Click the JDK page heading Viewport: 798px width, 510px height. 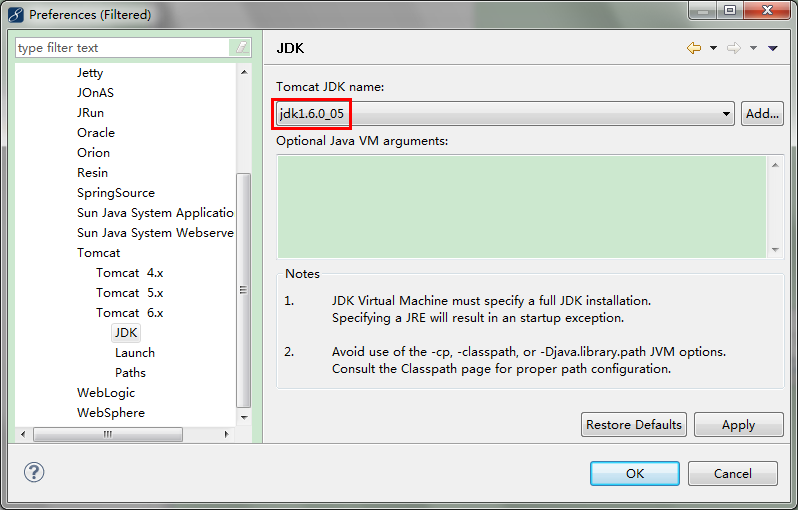point(290,48)
